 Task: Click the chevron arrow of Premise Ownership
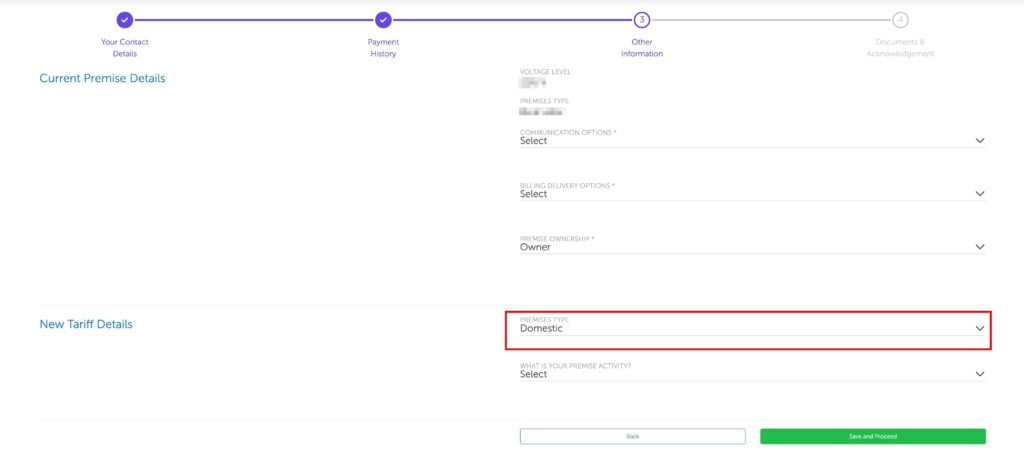pyautogui.click(x=980, y=247)
